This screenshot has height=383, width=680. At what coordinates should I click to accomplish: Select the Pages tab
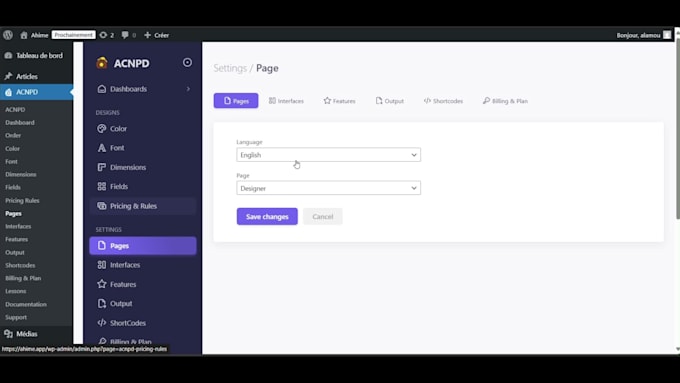point(236,101)
